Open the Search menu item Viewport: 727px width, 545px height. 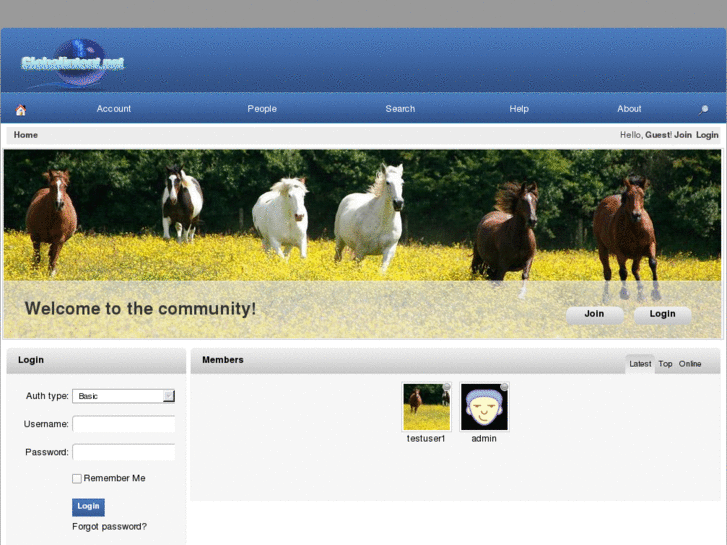(x=400, y=109)
